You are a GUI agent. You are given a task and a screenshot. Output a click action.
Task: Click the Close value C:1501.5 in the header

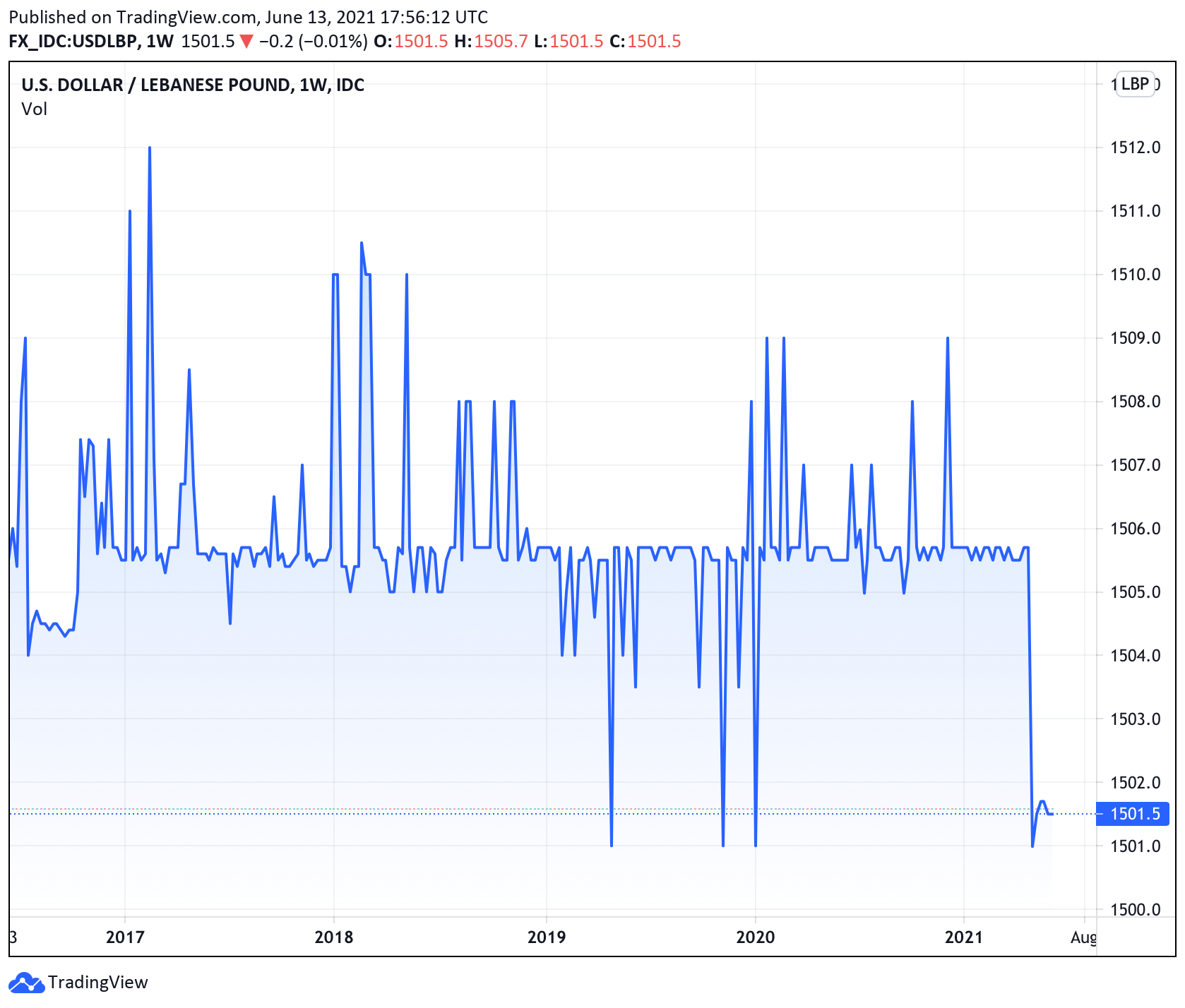pyautogui.click(x=645, y=42)
